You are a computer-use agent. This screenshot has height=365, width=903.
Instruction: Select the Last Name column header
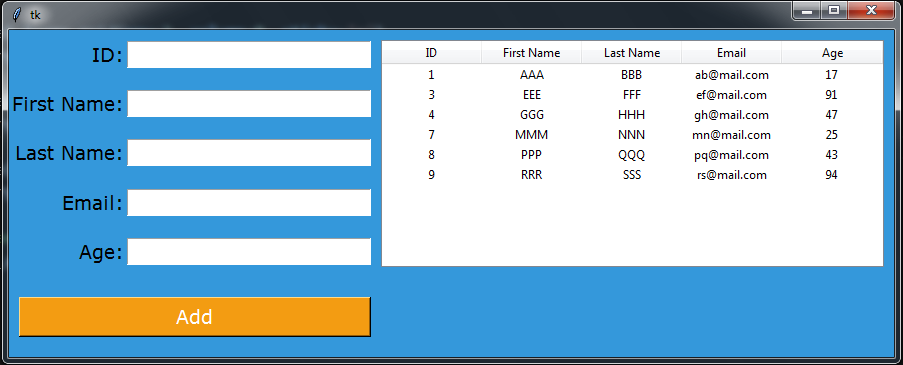pyautogui.click(x=632, y=53)
